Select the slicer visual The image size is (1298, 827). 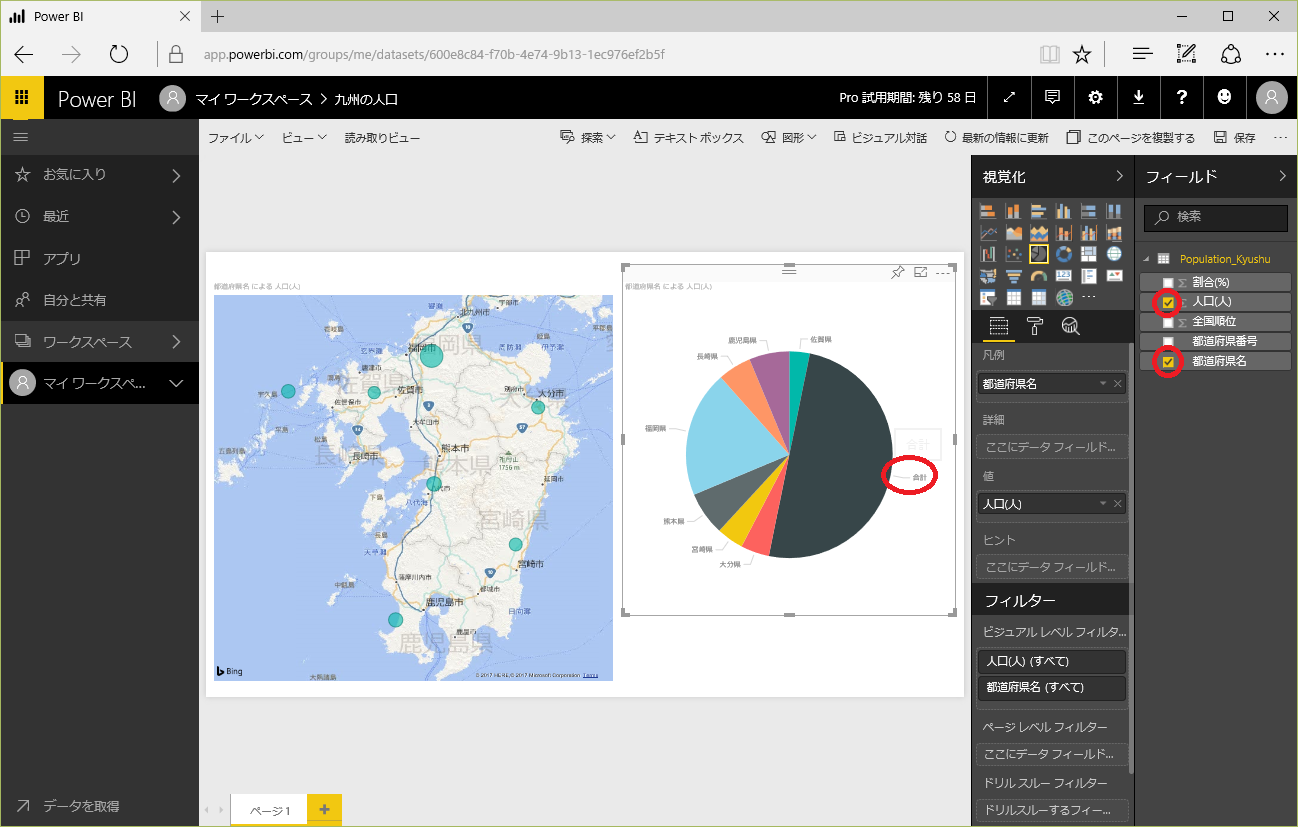tap(988, 297)
